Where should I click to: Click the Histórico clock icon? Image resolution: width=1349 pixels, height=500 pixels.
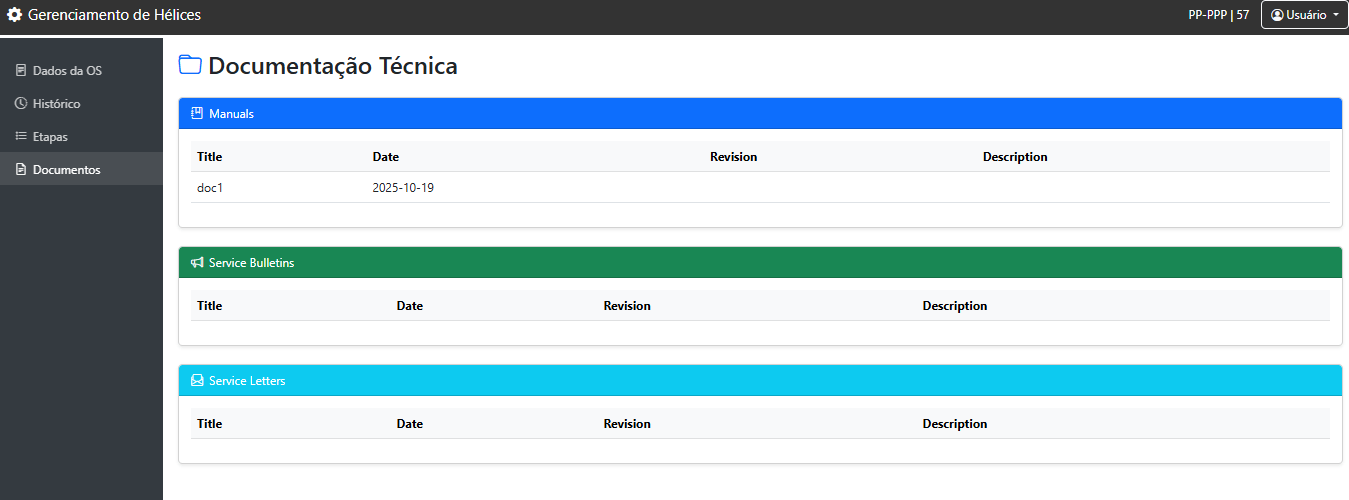[x=21, y=104]
